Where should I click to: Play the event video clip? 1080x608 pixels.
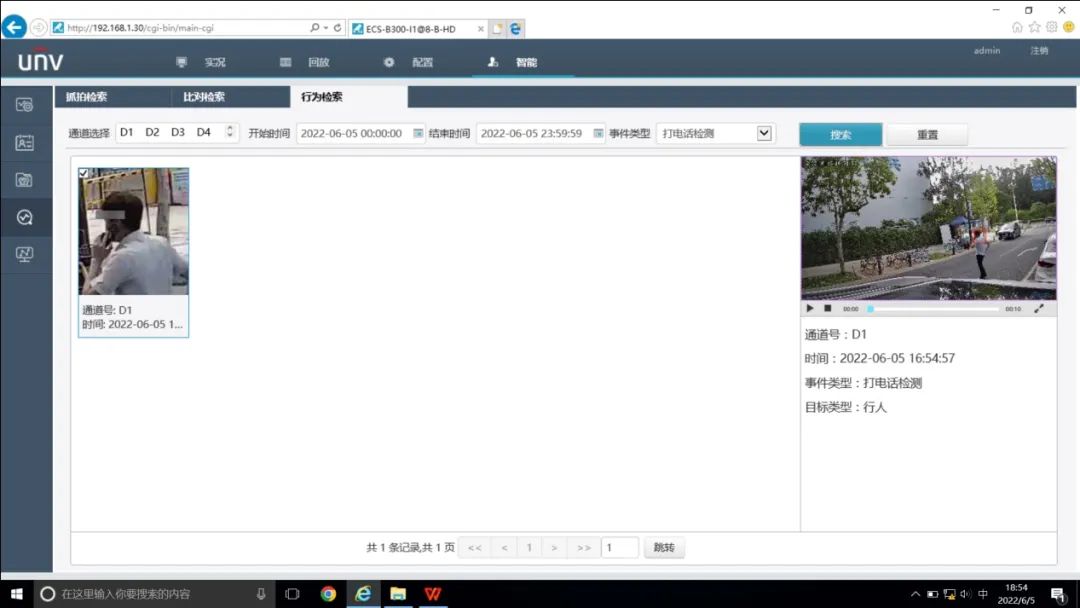pos(810,309)
